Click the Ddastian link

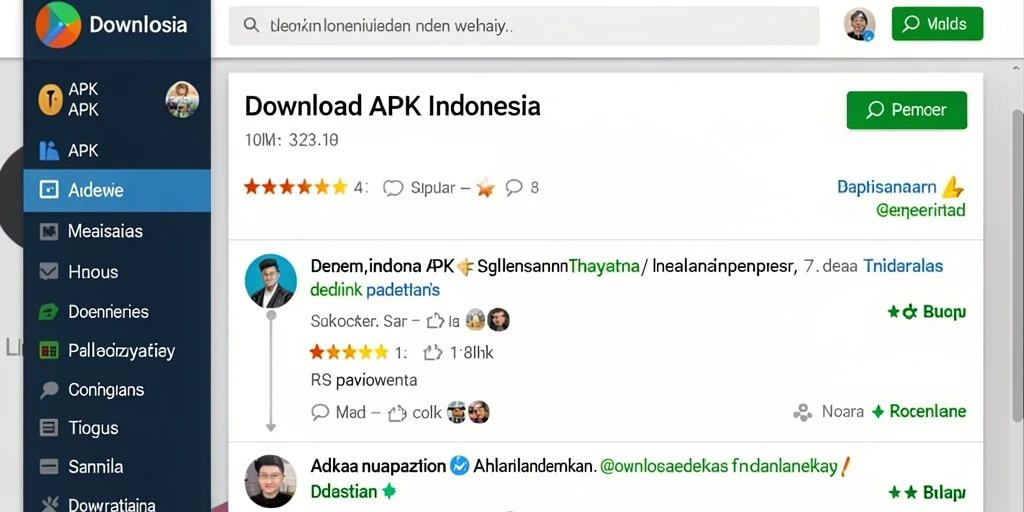[344, 491]
